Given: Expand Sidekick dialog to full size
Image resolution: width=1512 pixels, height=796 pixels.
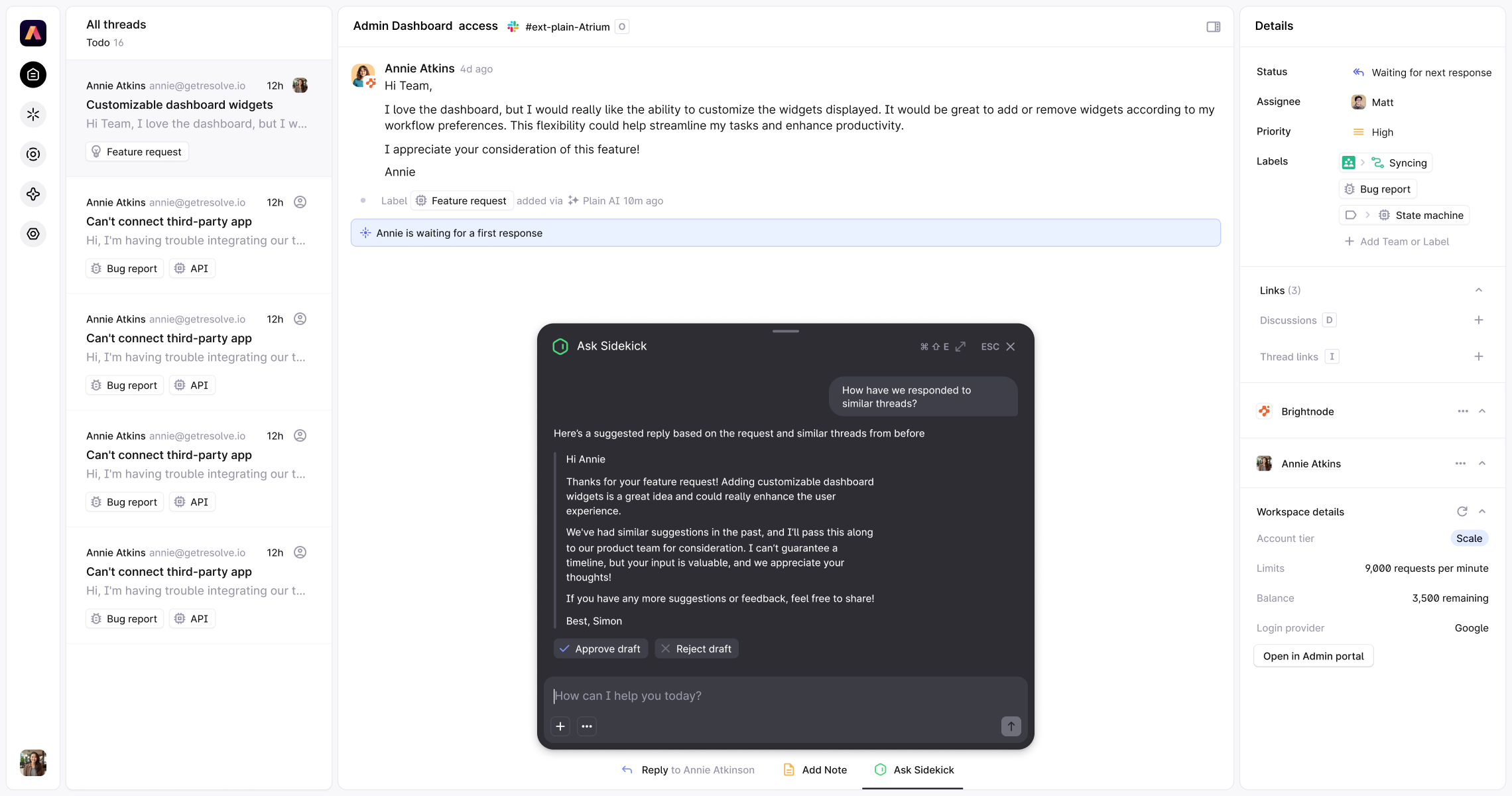Looking at the screenshot, I should tap(960, 346).
